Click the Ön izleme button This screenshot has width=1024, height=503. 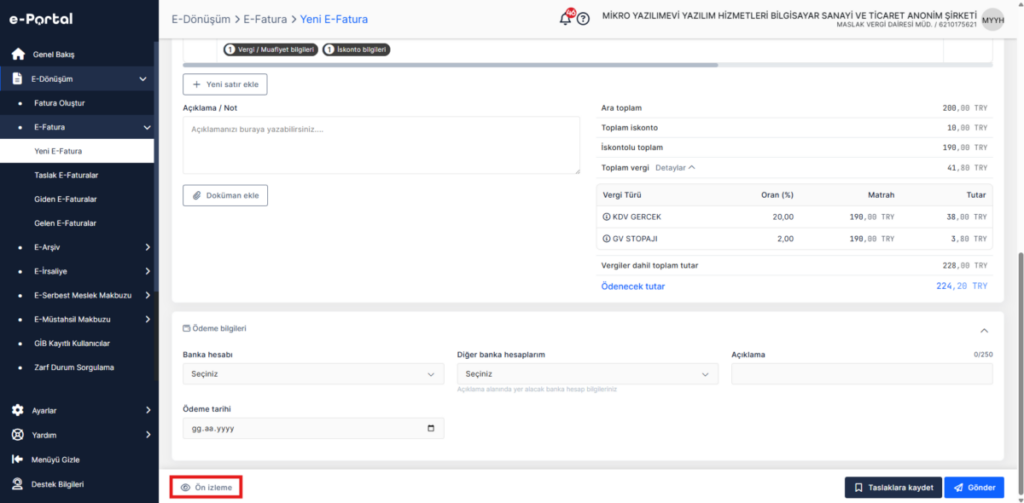pos(206,487)
